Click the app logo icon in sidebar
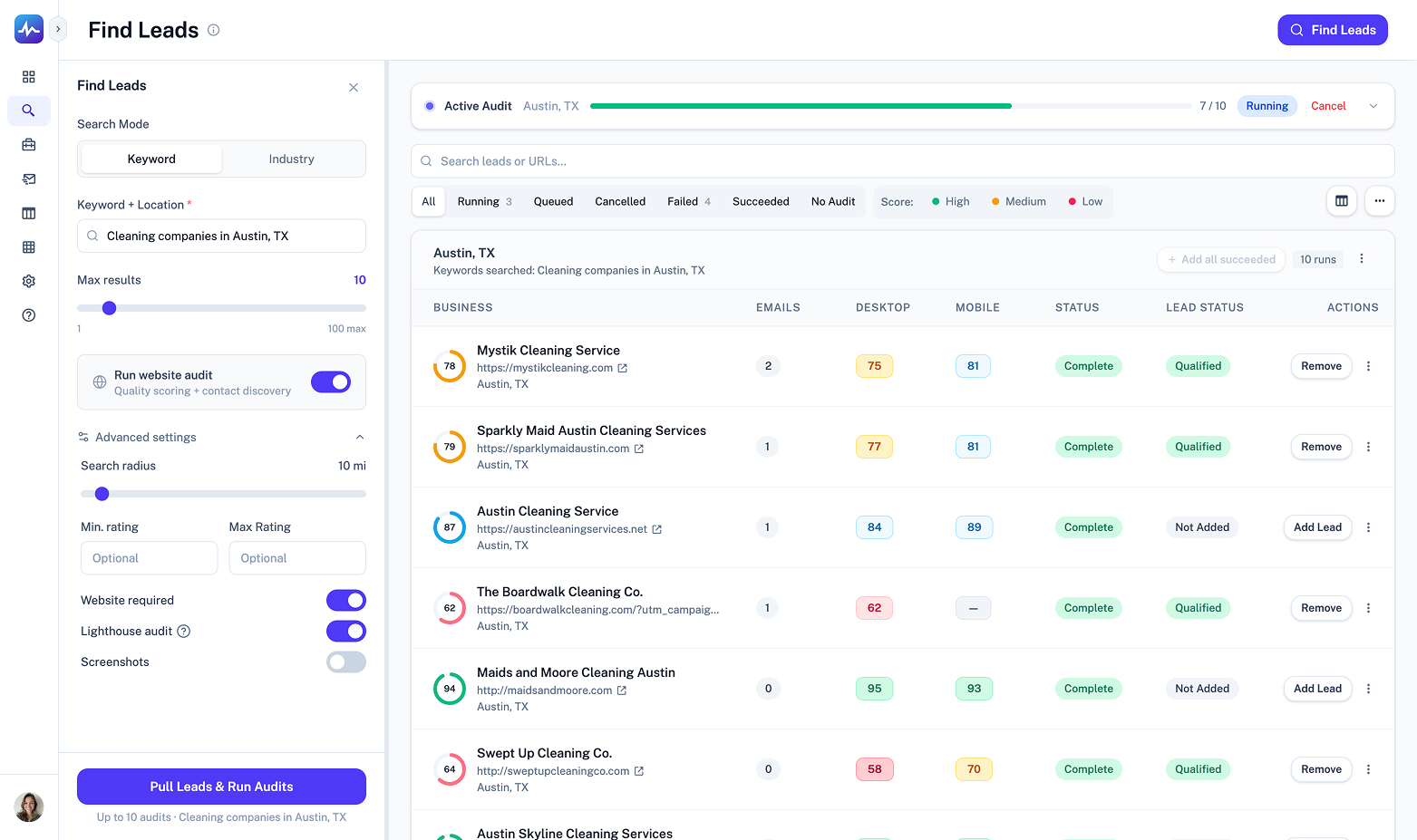This screenshot has height=840, width=1417. (x=29, y=29)
